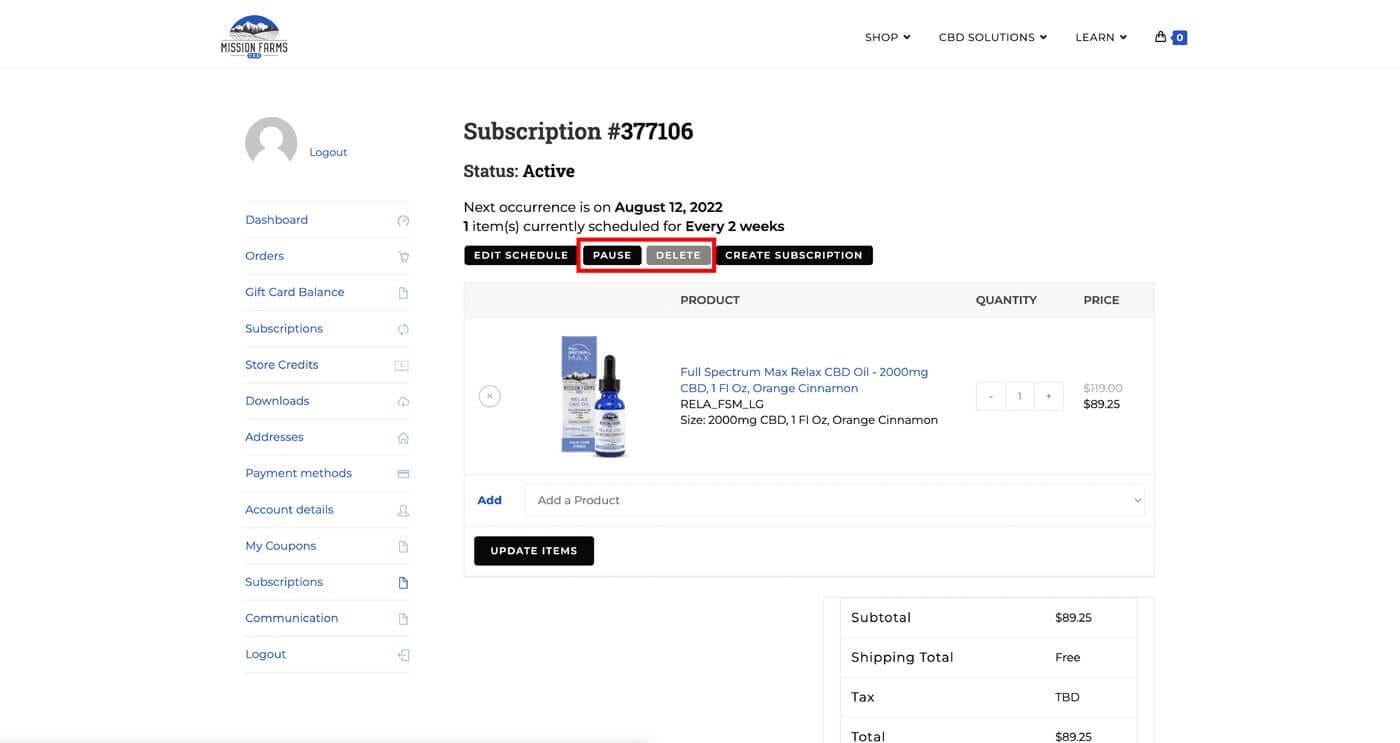
Task: Click the Dashboard gauge icon in sidebar
Action: (x=403, y=220)
